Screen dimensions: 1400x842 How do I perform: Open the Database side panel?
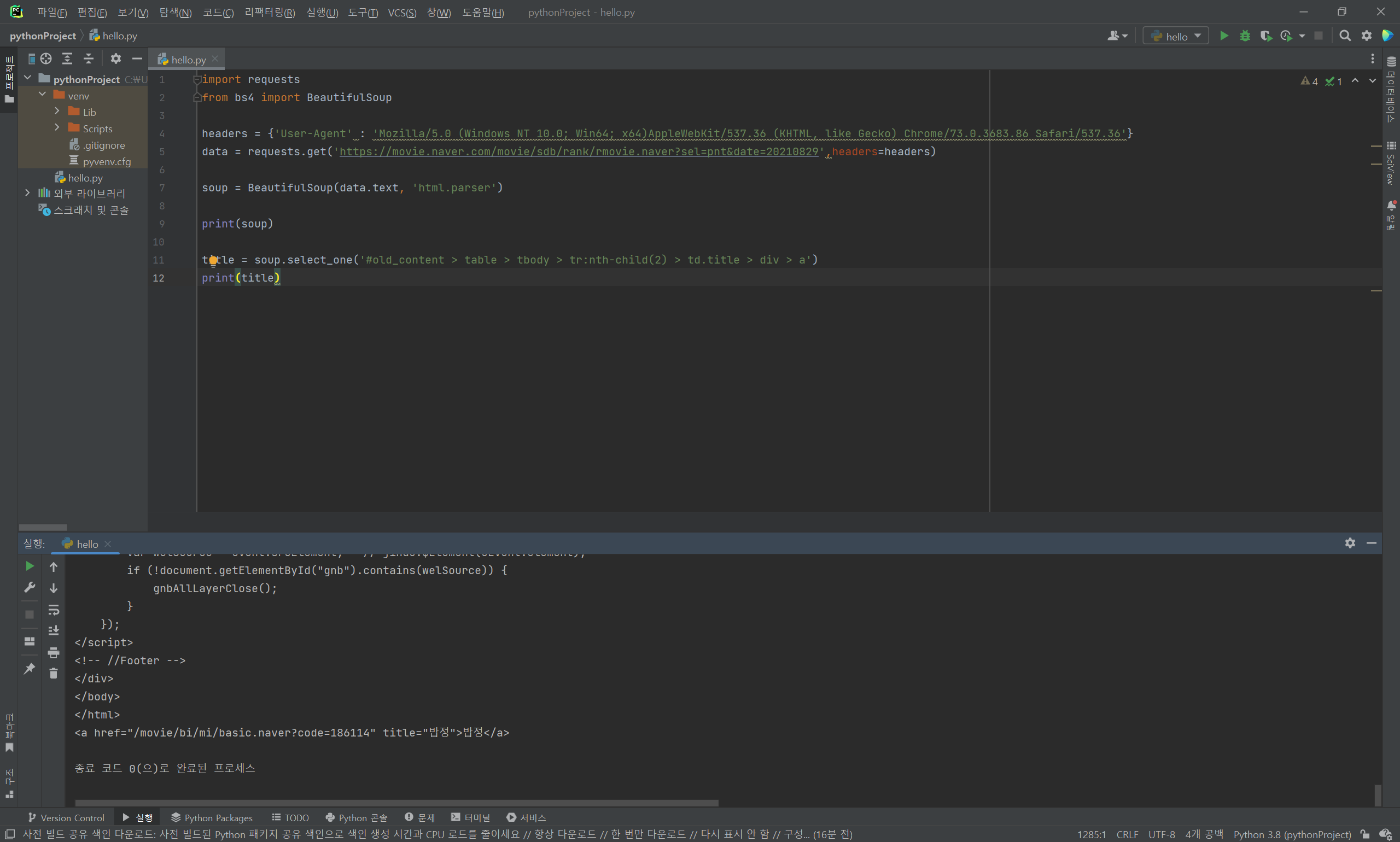click(1391, 90)
